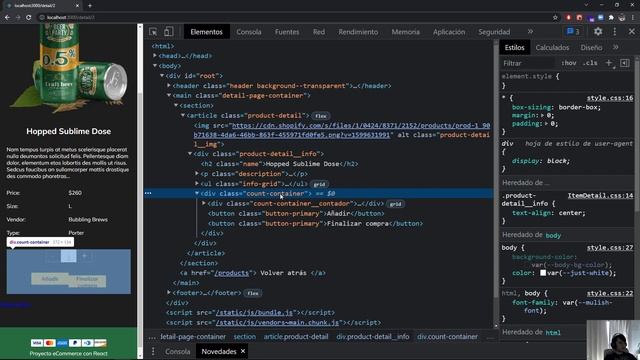Collapse the div id root node
This screenshot has height=360, width=640.
tap(162, 76)
